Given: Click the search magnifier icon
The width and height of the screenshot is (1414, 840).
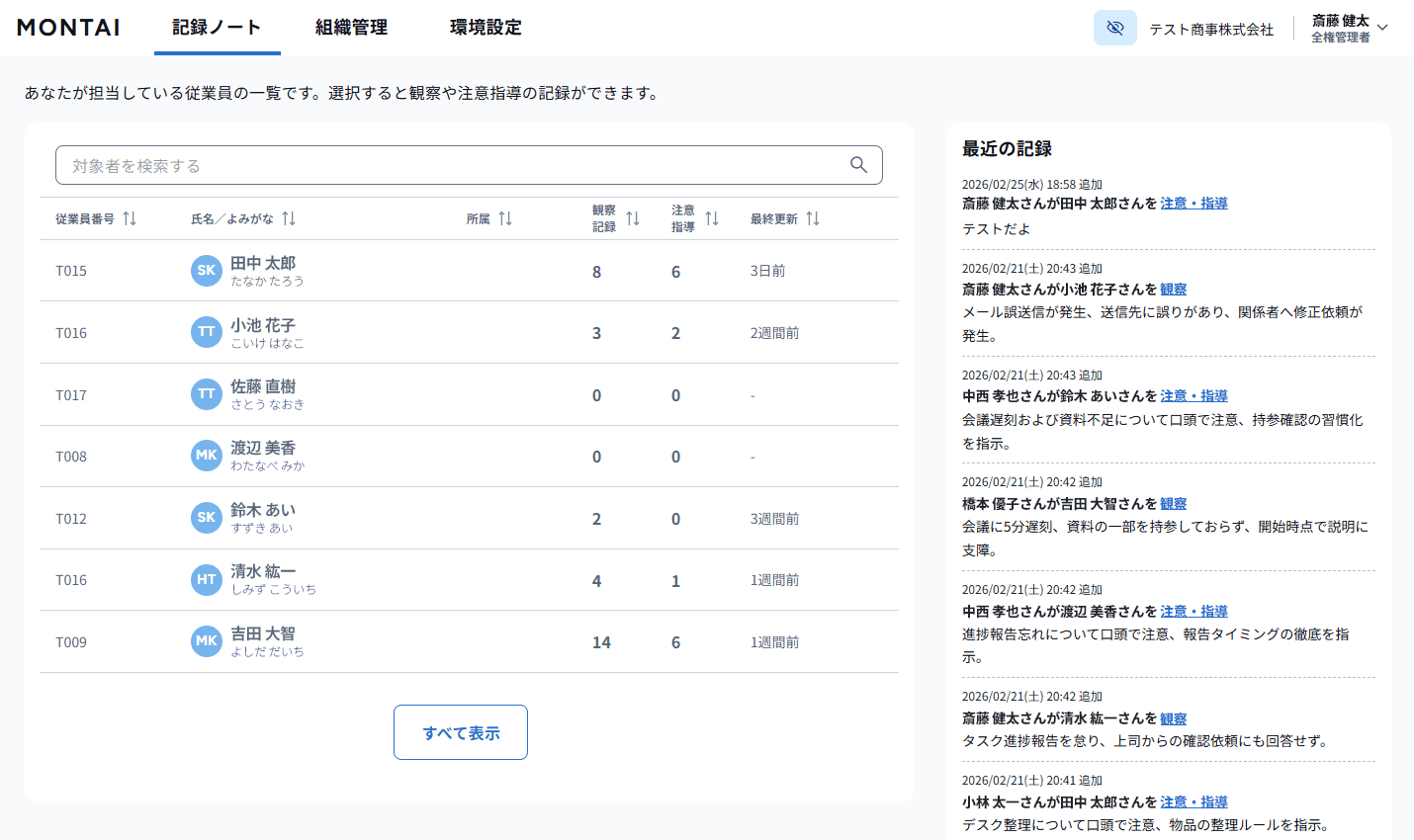Looking at the screenshot, I should [856, 164].
